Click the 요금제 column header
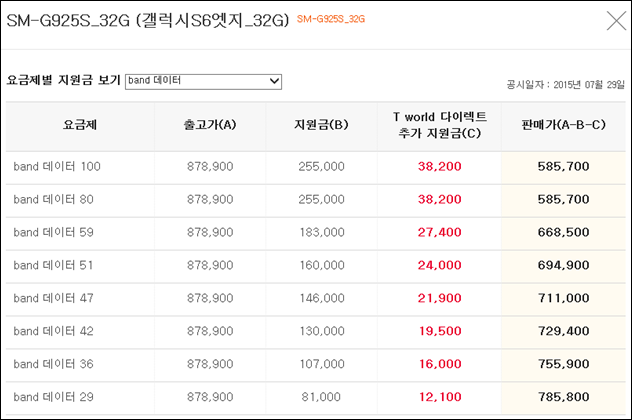632x420 pixels. click(80, 125)
